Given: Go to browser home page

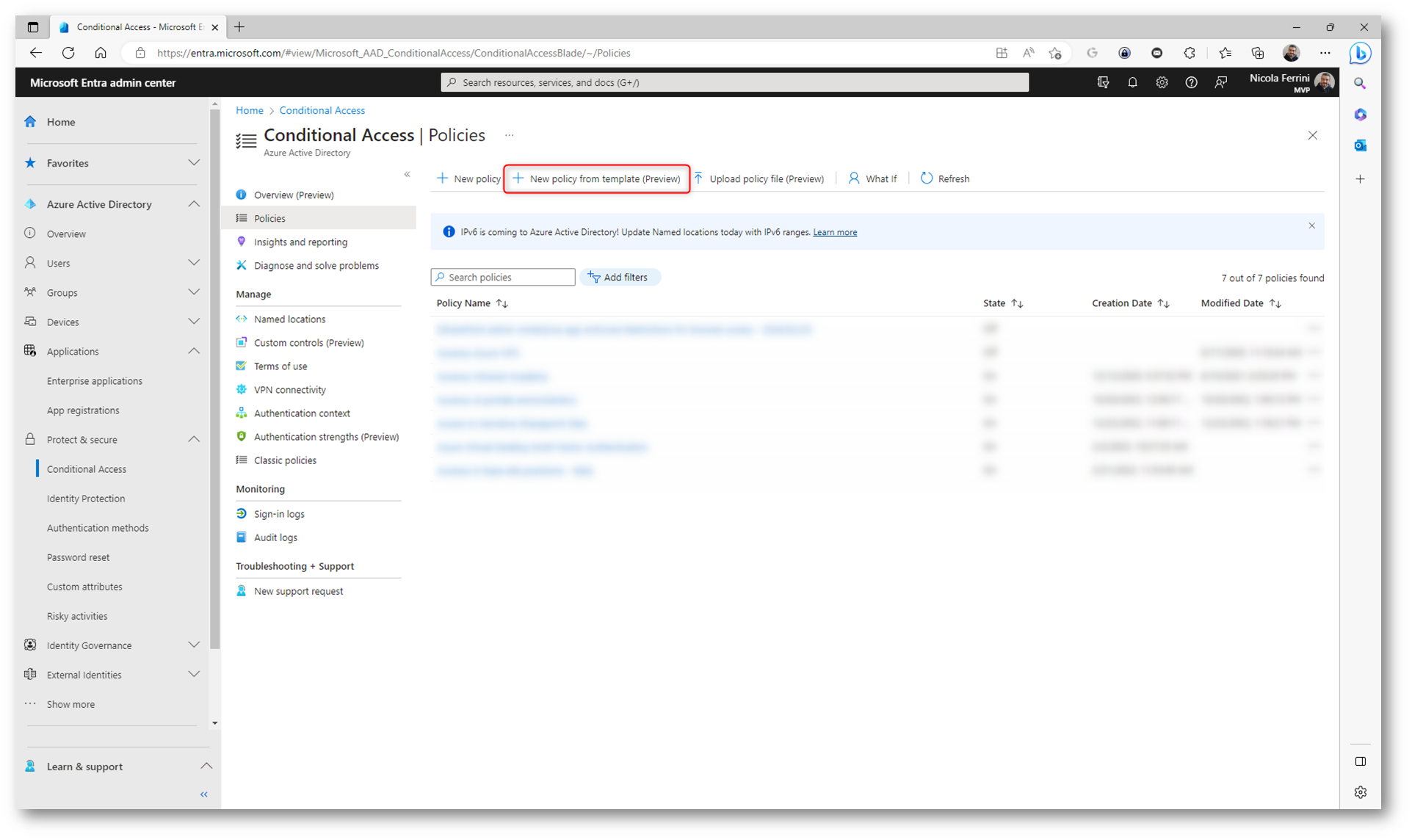Looking at the screenshot, I should tap(101, 53).
